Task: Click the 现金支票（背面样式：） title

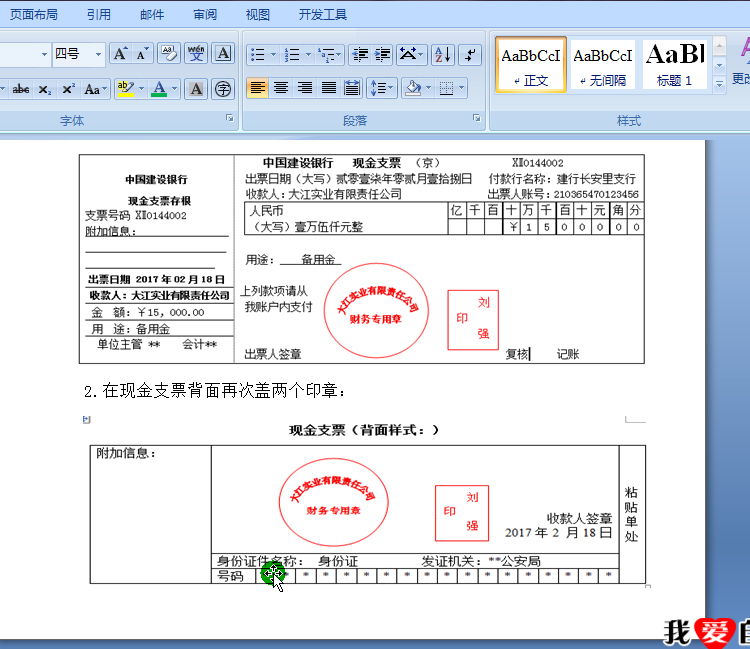Action: tap(364, 430)
